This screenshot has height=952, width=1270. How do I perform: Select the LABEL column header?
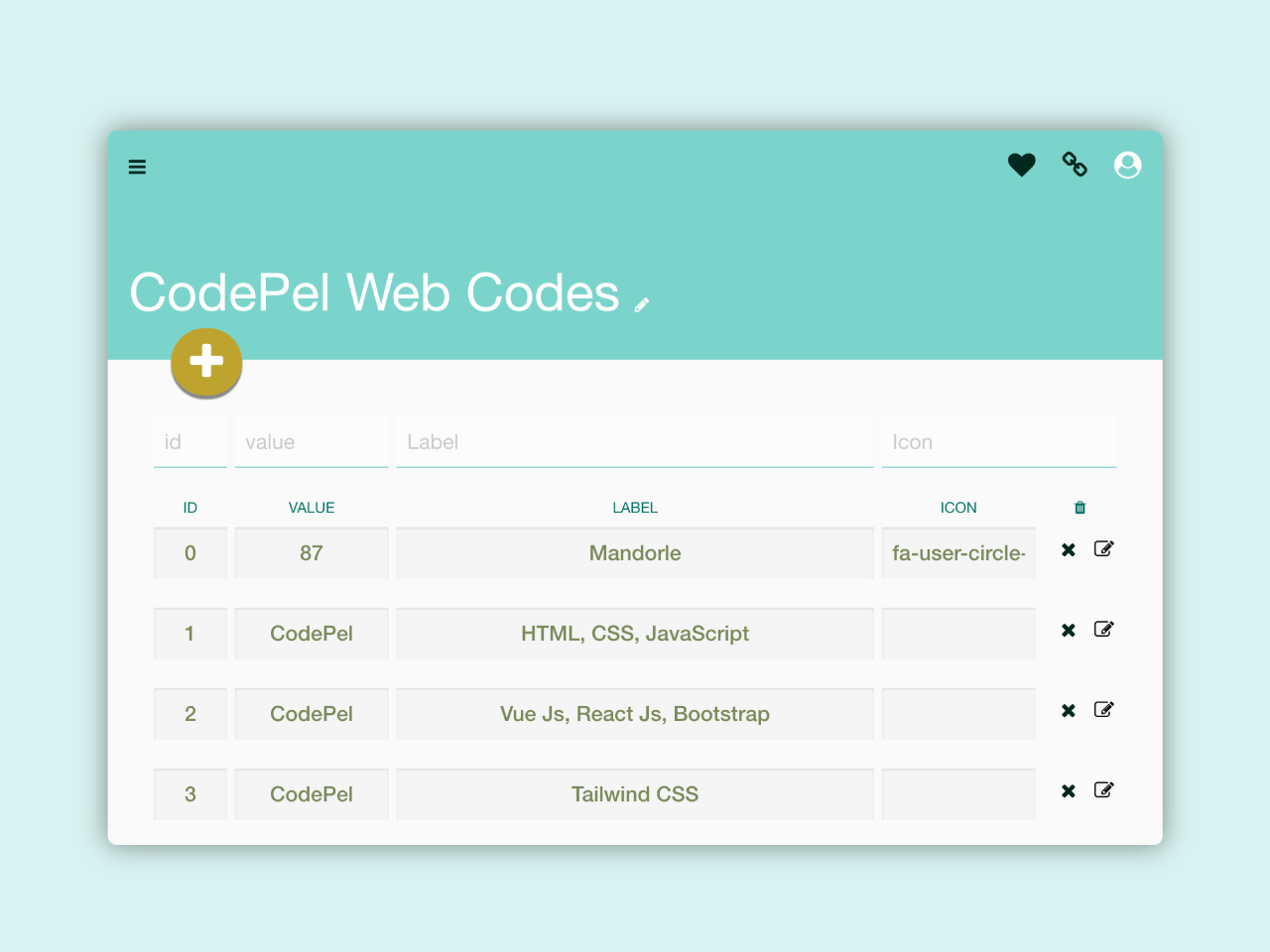click(x=635, y=507)
